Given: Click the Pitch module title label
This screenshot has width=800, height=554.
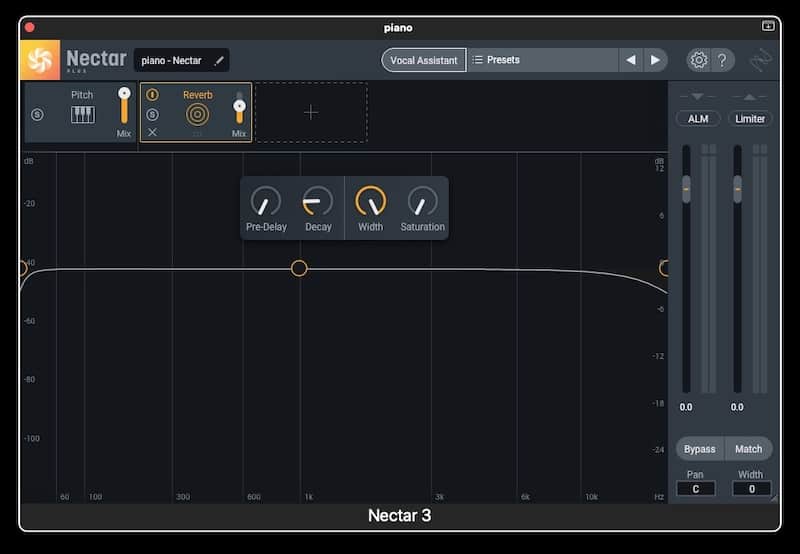Looking at the screenshot, I should click(82, 95).
